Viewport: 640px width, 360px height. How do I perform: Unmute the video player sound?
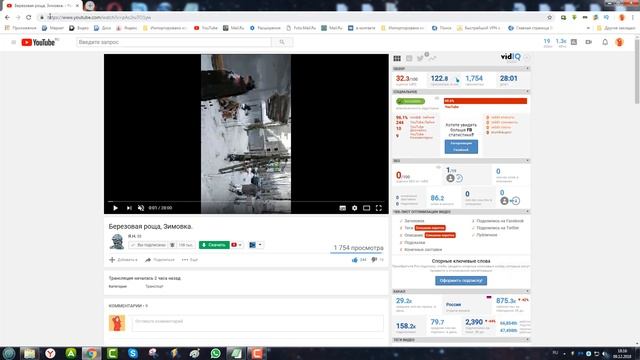pos(141,208)
